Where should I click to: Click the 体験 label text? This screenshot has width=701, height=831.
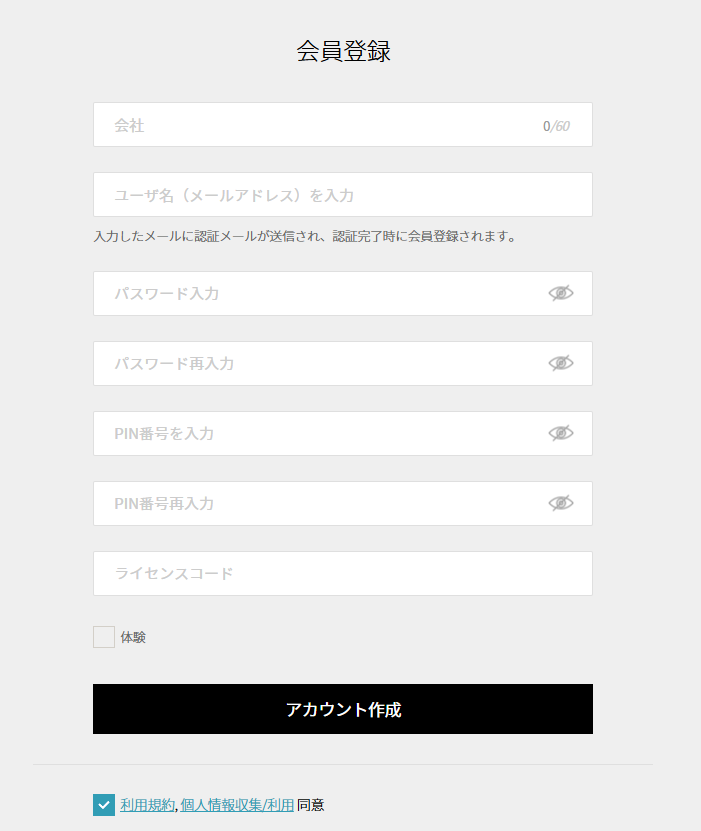tap(133, 637)
